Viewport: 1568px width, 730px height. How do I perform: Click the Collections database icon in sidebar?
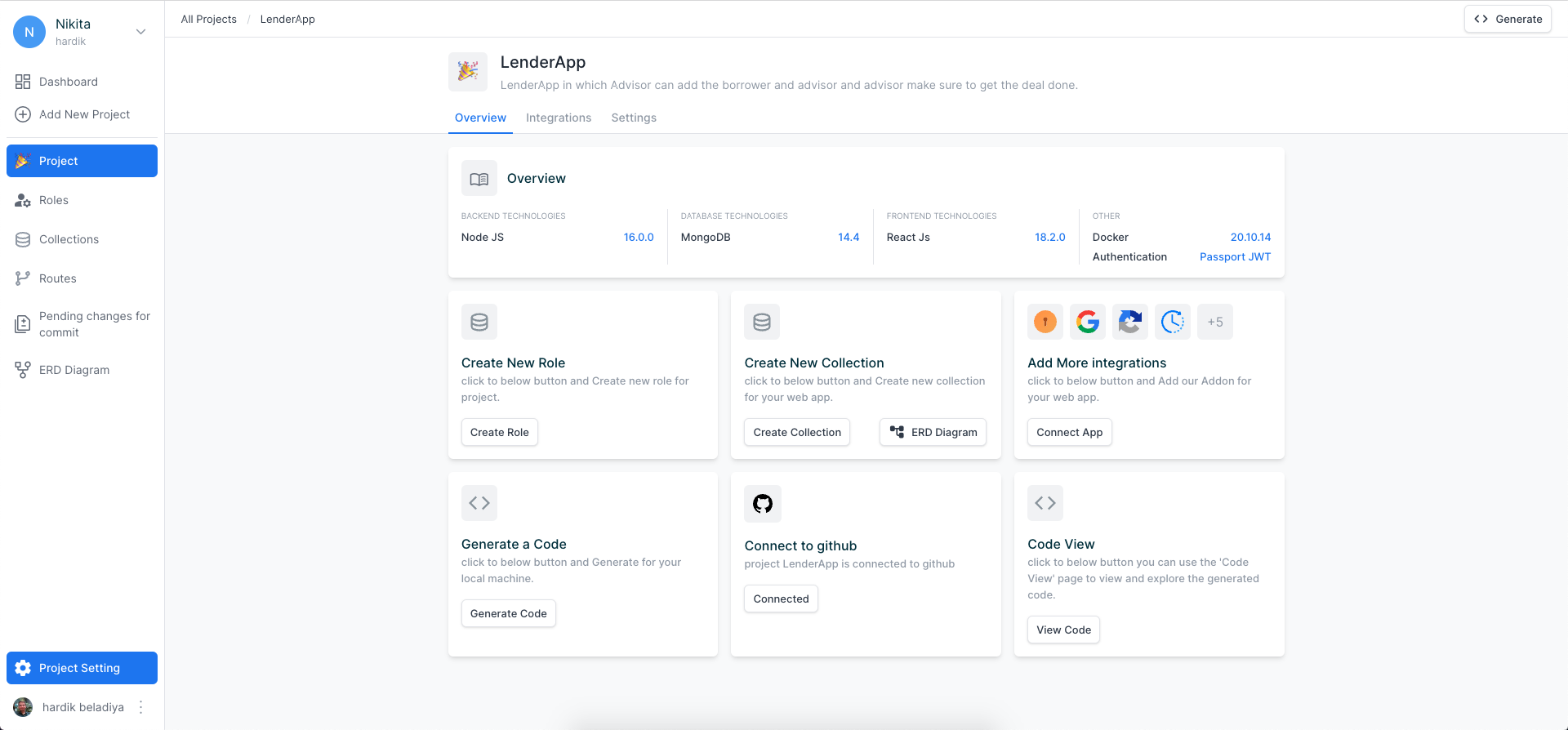point(23,239)
